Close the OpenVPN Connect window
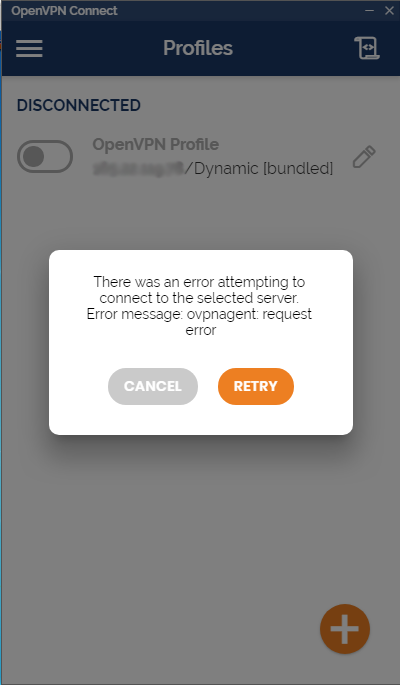The image size is (400, 685). click(x=389, y=10)
